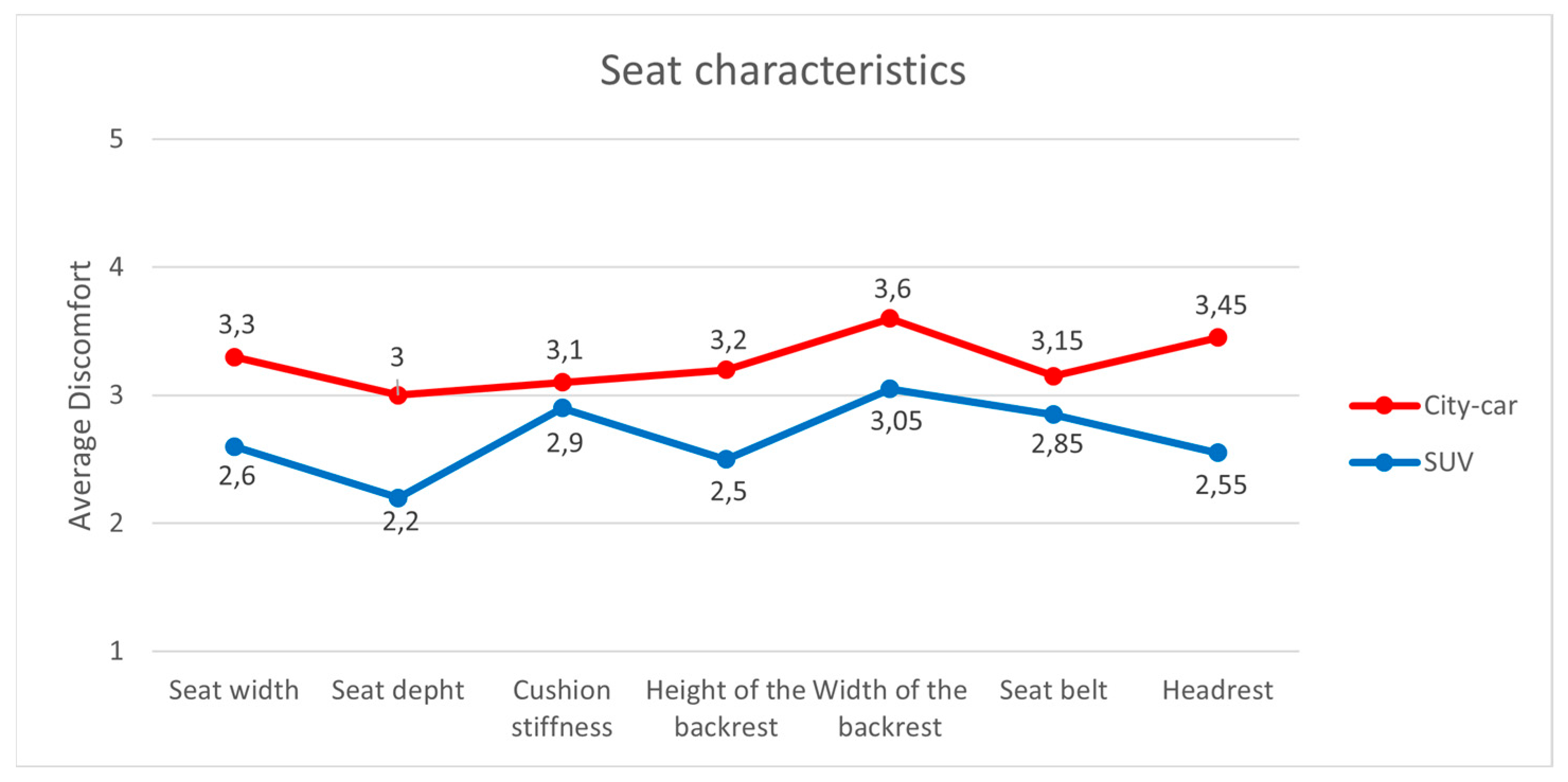Screen dimensions: 1568x782
Task: Select the 'Headrest' category label
Action: pos(1217,691)
